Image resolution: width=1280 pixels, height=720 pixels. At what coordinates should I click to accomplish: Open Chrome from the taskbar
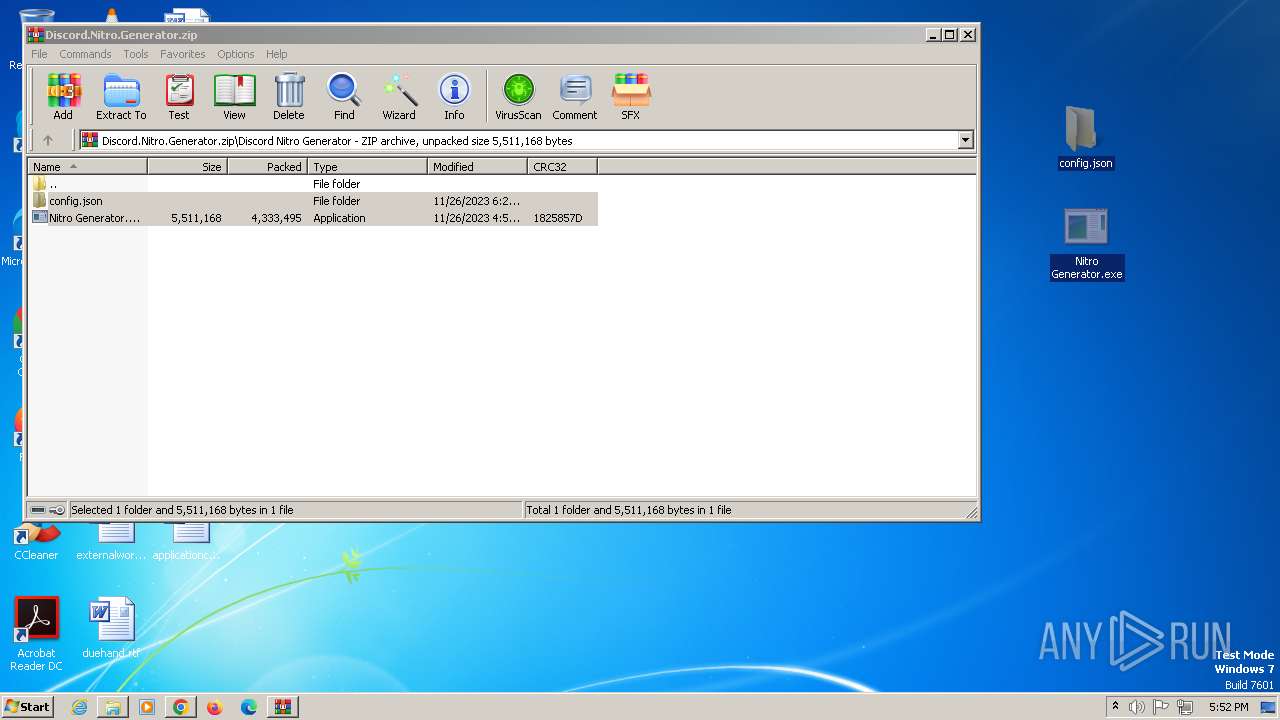[x=180, y=707]
